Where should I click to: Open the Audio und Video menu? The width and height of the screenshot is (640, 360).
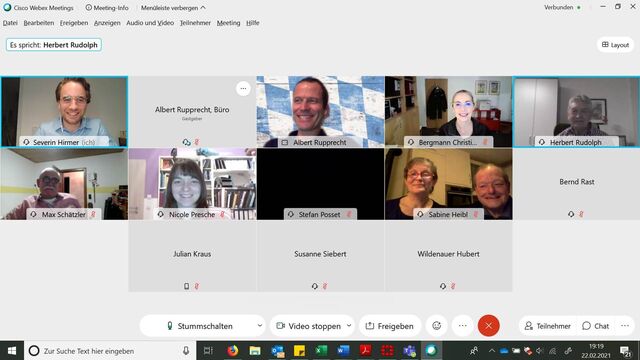[150, 23]
